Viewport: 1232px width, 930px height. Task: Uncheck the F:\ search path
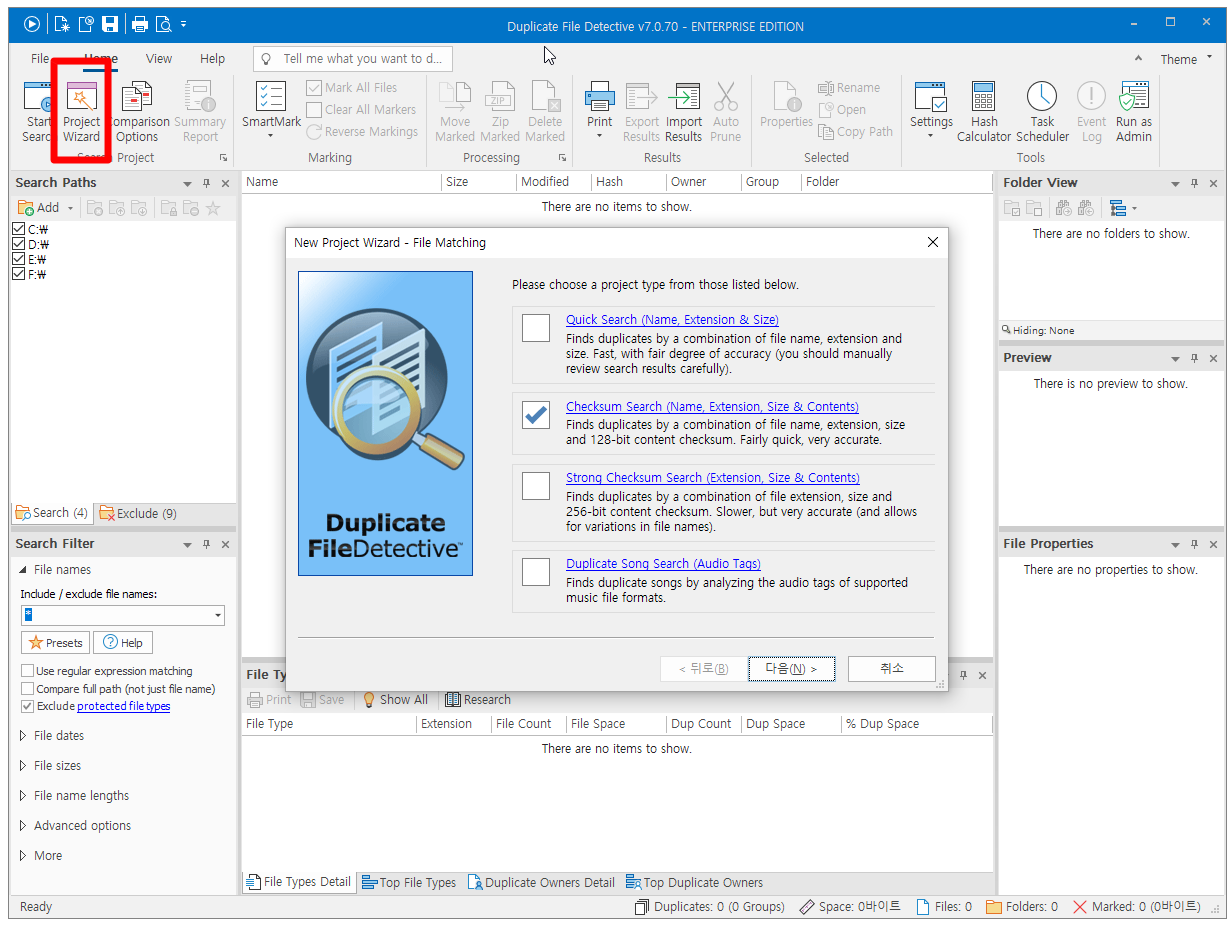coord(18,274)
